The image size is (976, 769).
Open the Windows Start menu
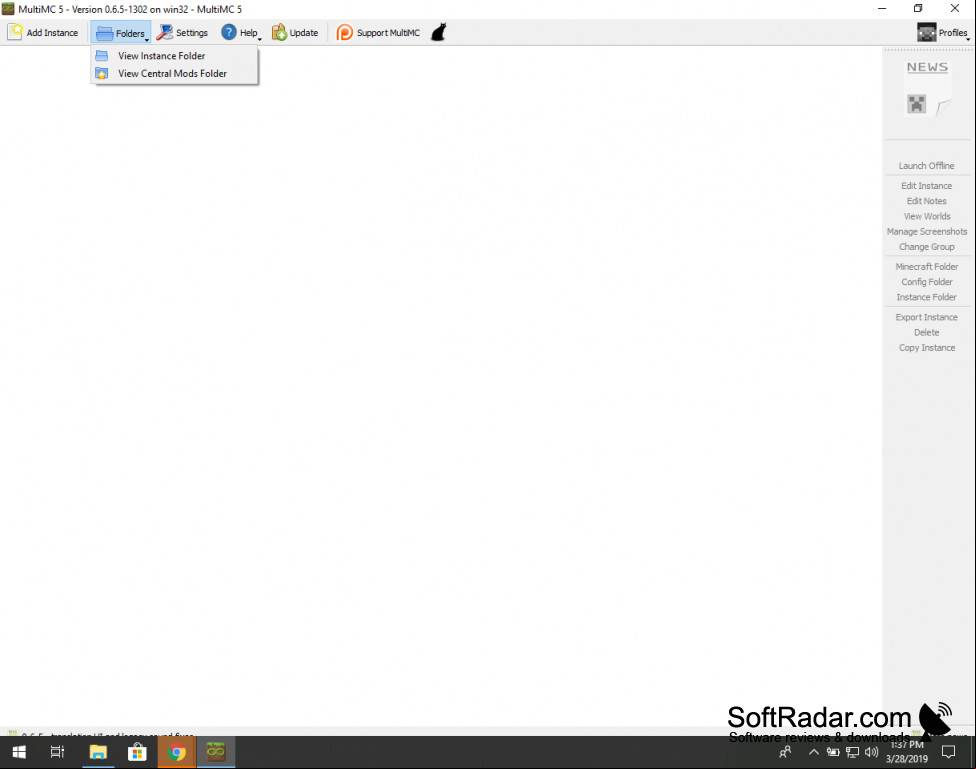tap(19, 752)
